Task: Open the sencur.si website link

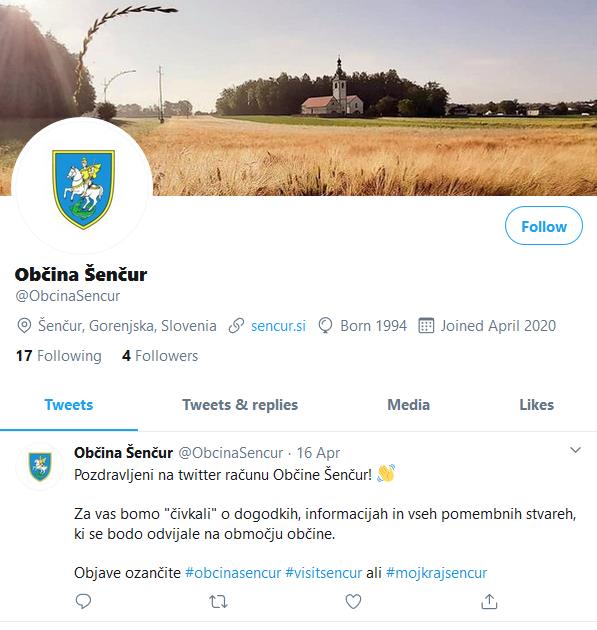Action: (x=278, y=326)
